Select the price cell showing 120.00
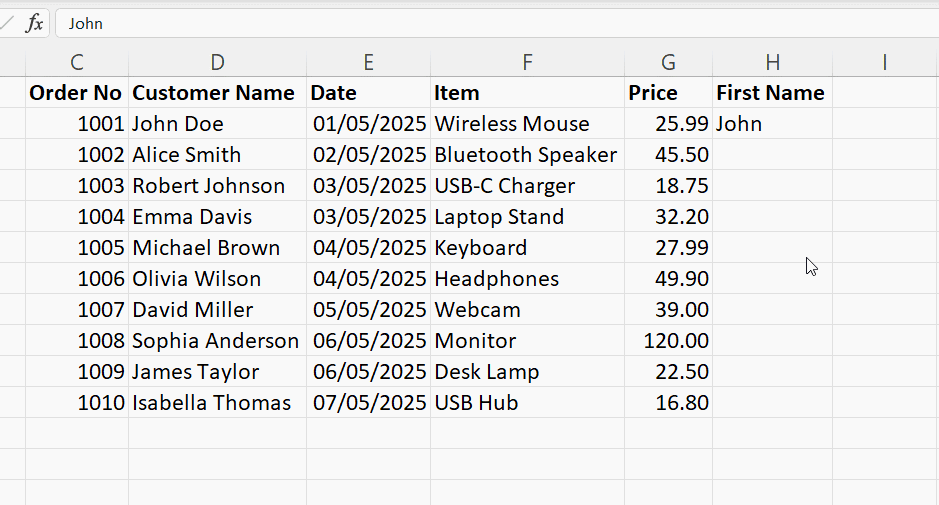Screen dimensions: 939x505 668,341
